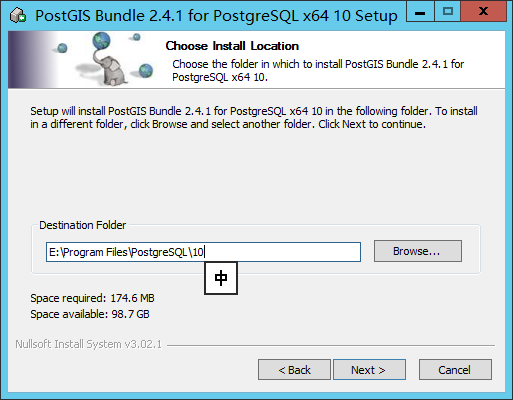Click the Space required: 174.6 MB text
Viewport: 513px width, 400px height.
[92, 298]
